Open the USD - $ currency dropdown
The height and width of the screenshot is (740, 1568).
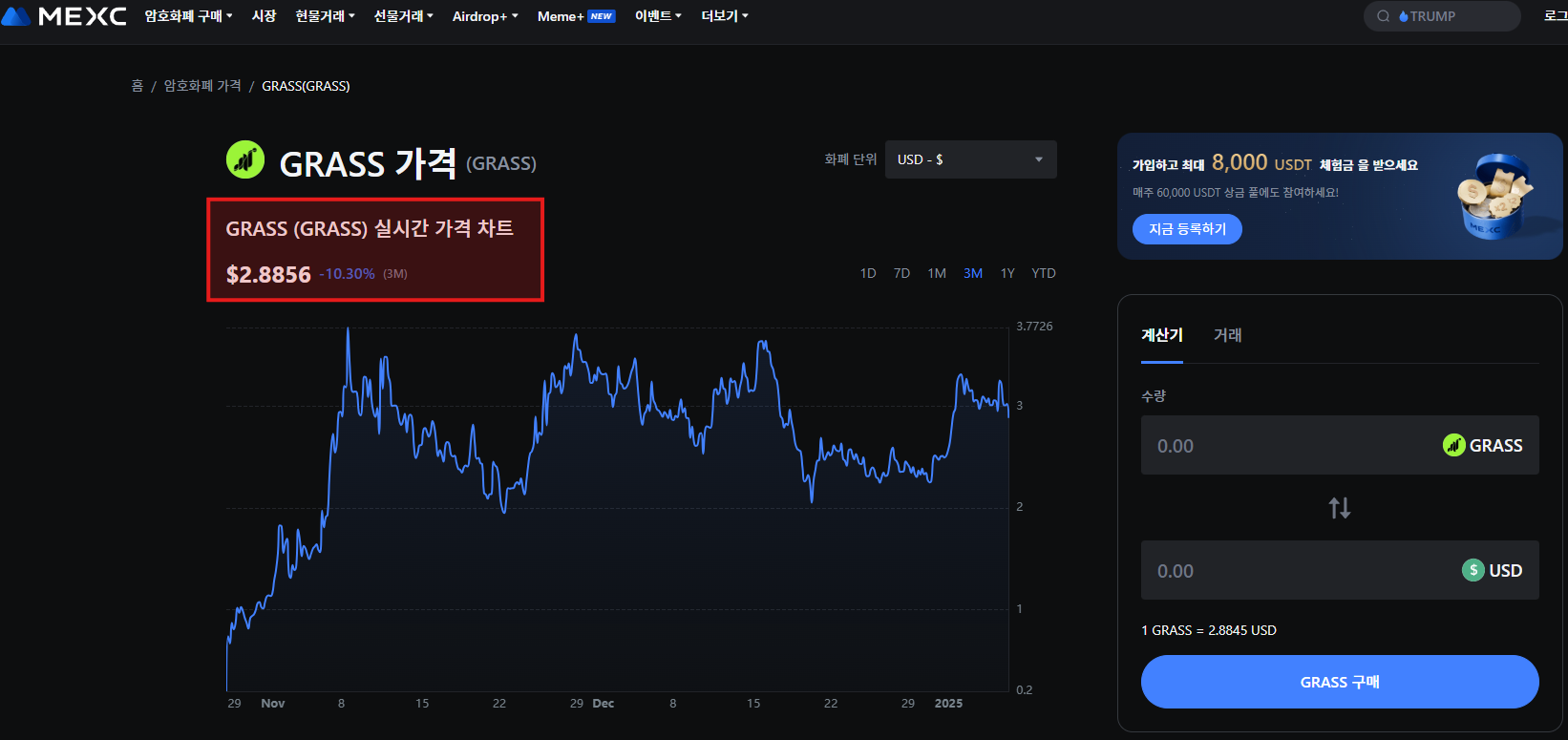970,159
